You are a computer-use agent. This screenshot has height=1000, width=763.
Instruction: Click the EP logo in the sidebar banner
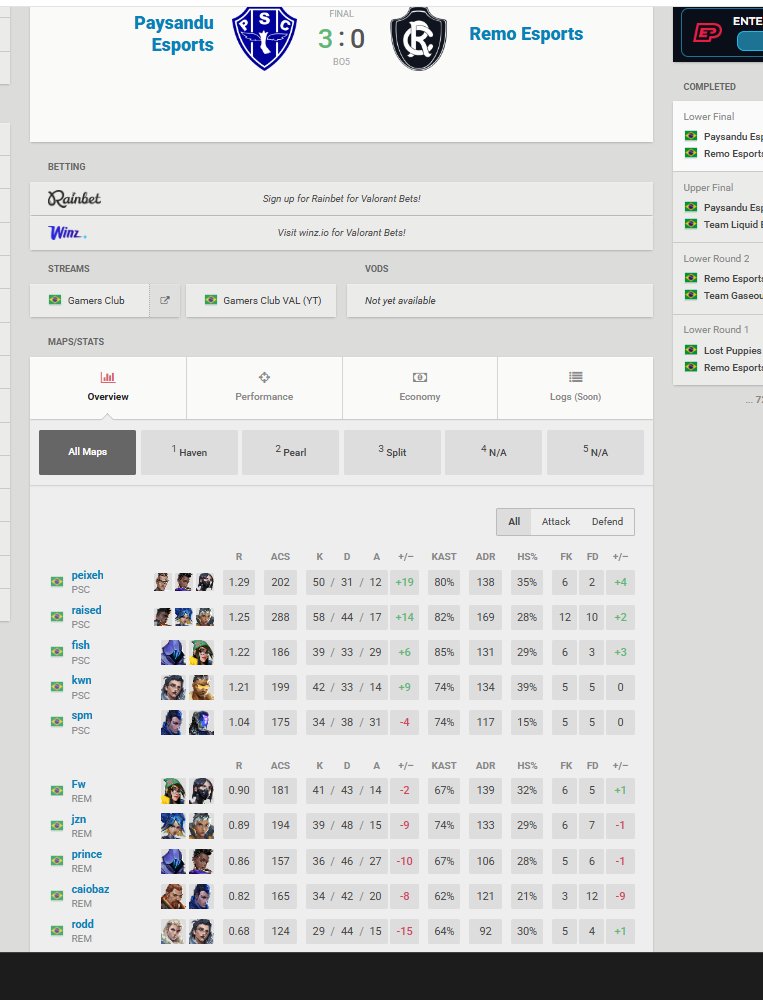coord(707,33)
